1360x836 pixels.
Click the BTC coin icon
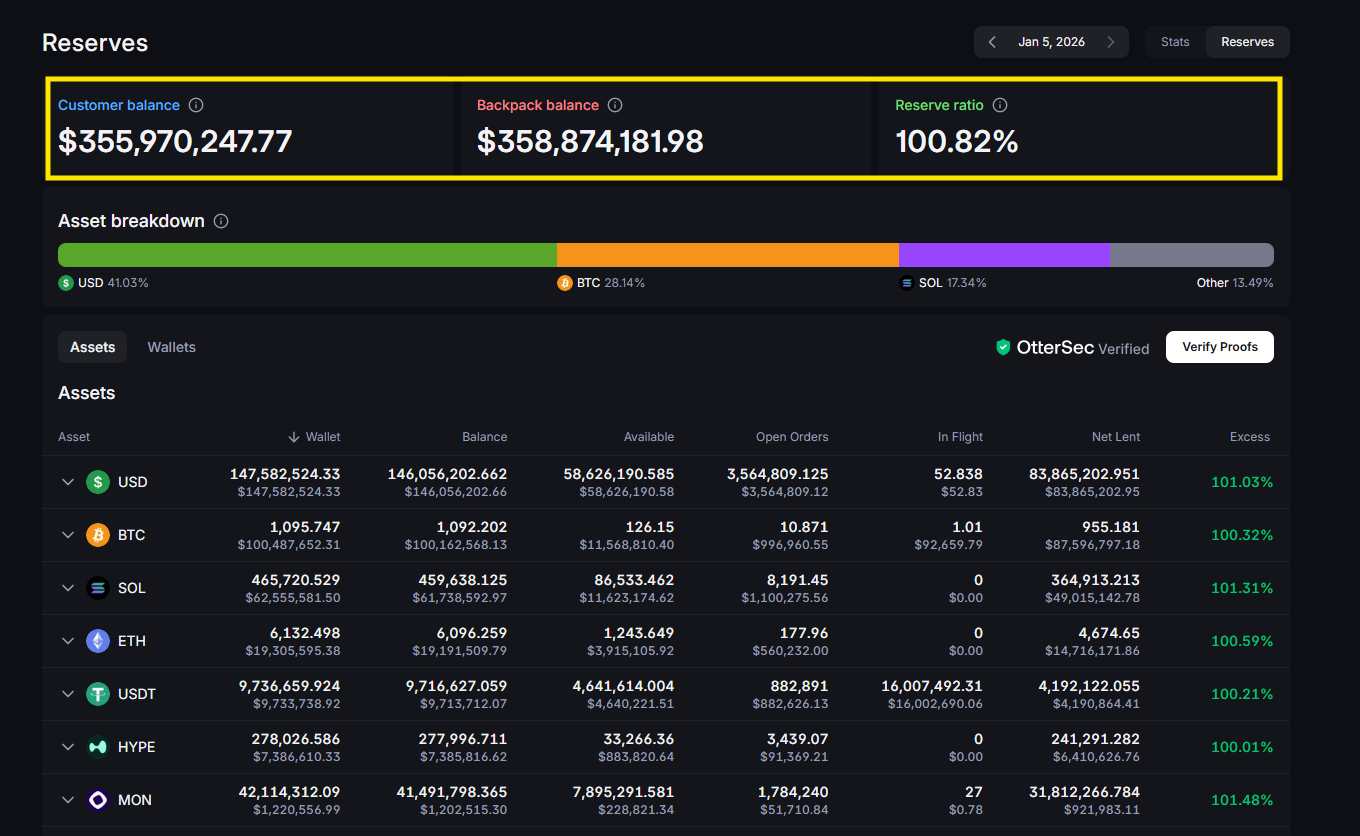97,535
